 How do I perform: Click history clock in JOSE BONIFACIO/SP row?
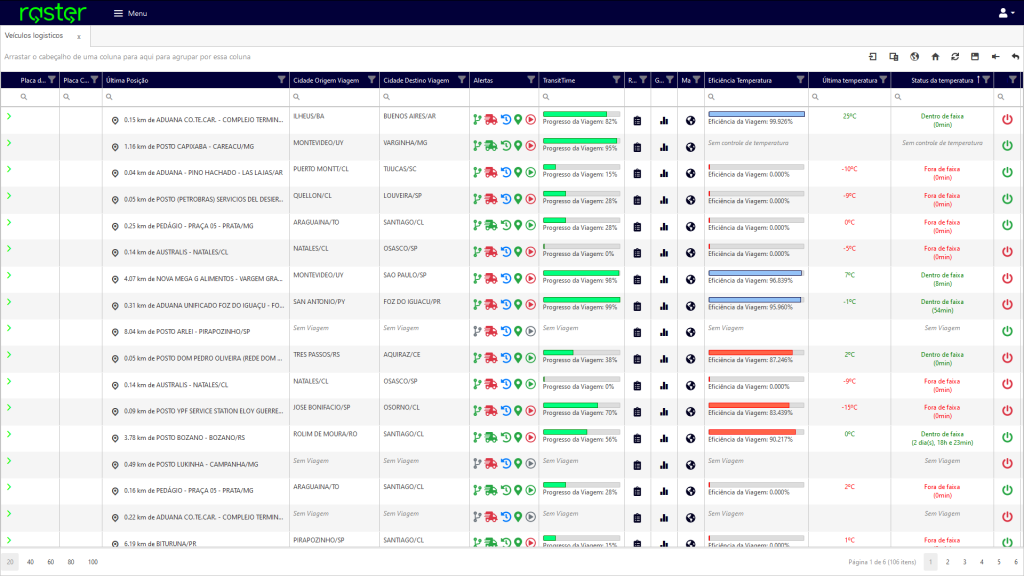[505, 411]
